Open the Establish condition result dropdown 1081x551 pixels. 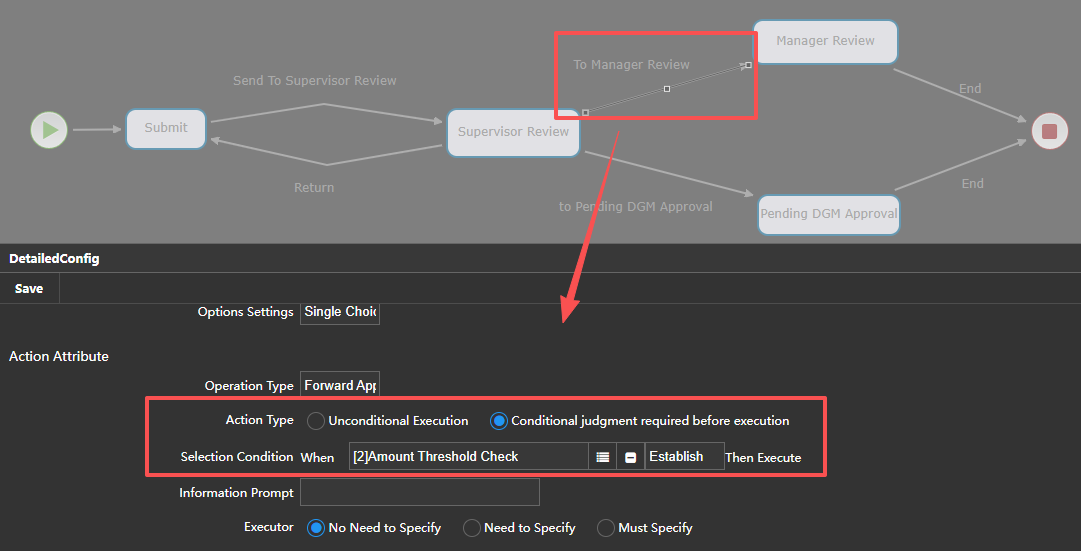[x=684, y=457]
